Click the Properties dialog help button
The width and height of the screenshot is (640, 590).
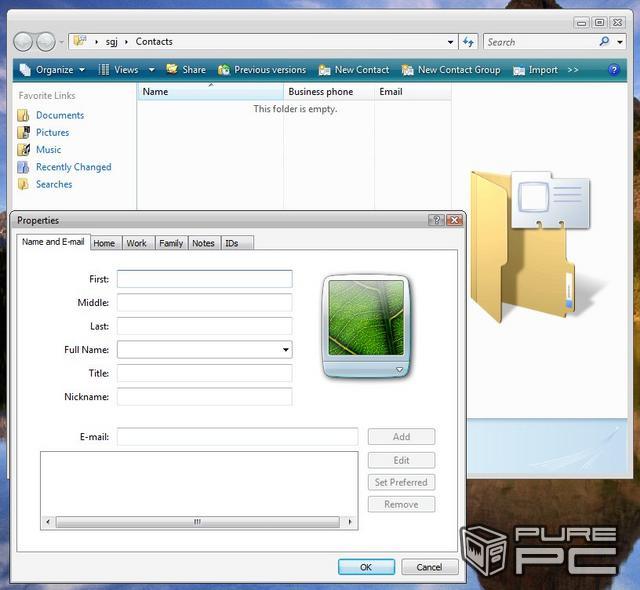coord(436,220)
